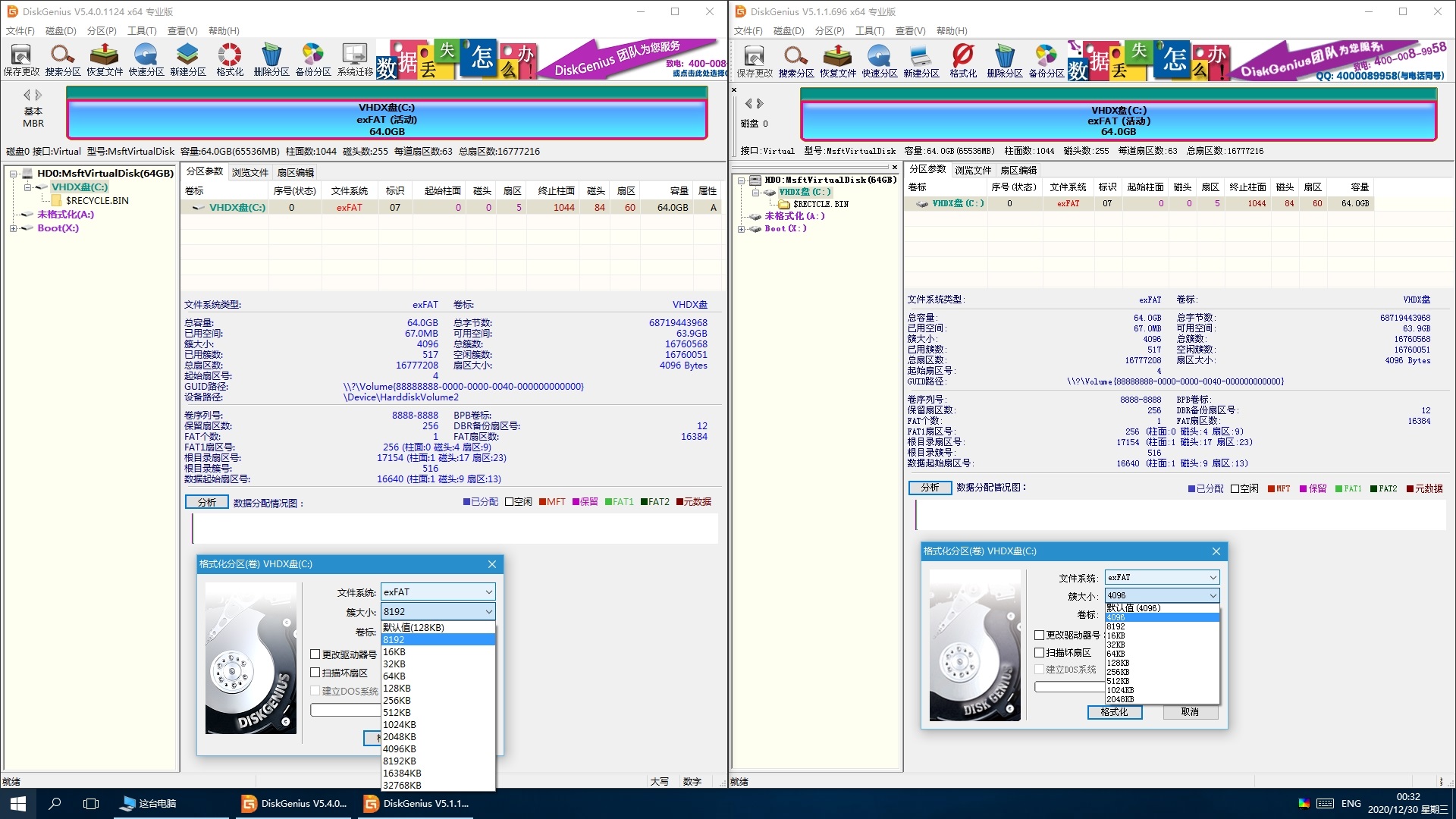This screenshot has width=1456, height=819.
Task: Click 元数据 legend swatch in right window
Action: pos(1410,489)
